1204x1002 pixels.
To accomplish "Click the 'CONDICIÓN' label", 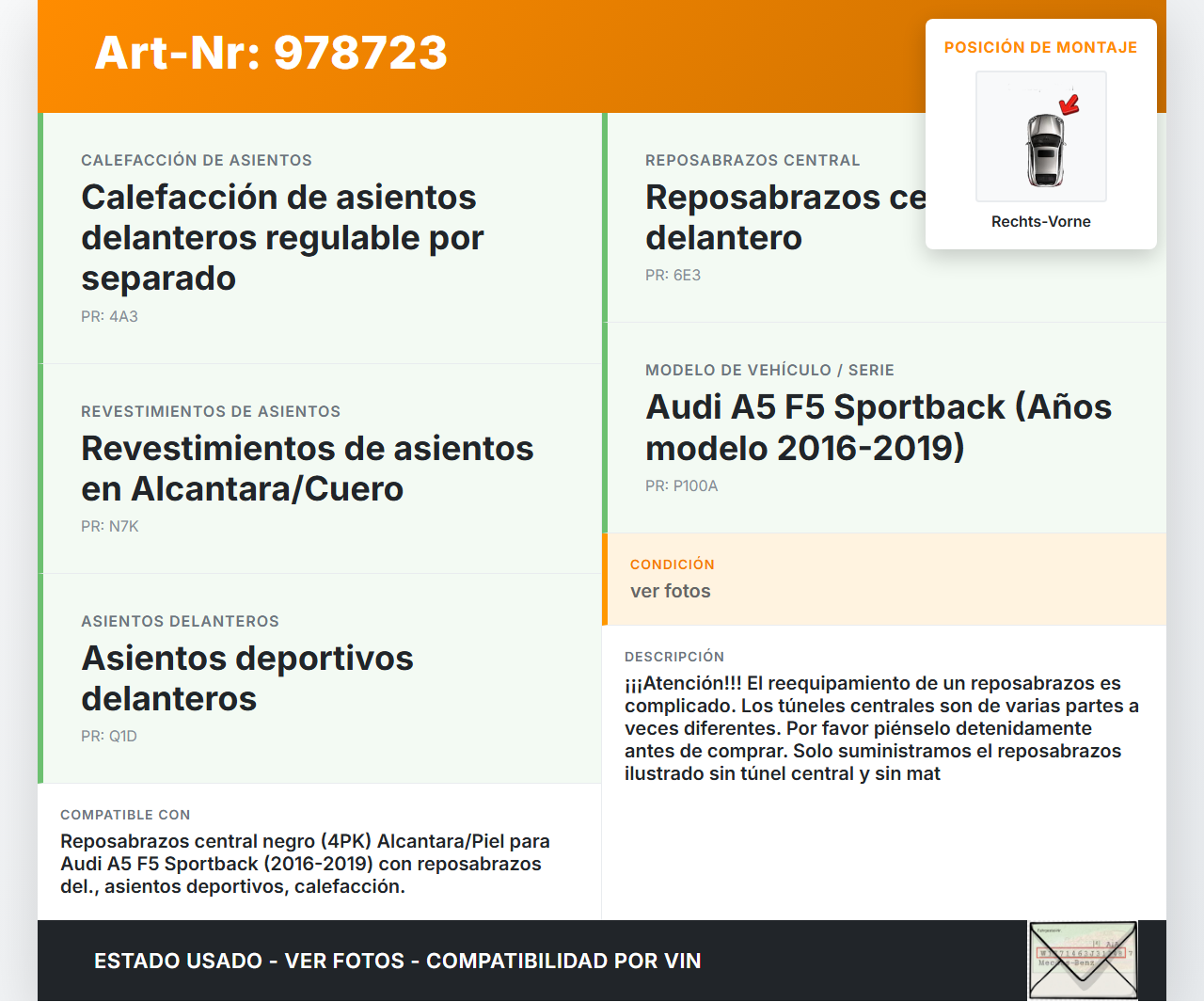I will pyautogui.click(x=673, y=565).
